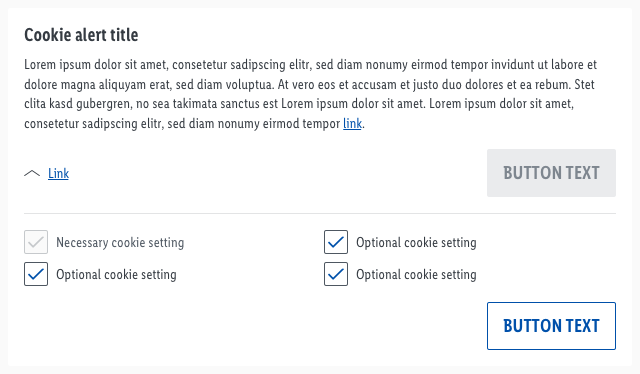640x374 pixels.
Task: Click the paragraph line starting with dolore magna
Action: (309, 85)
